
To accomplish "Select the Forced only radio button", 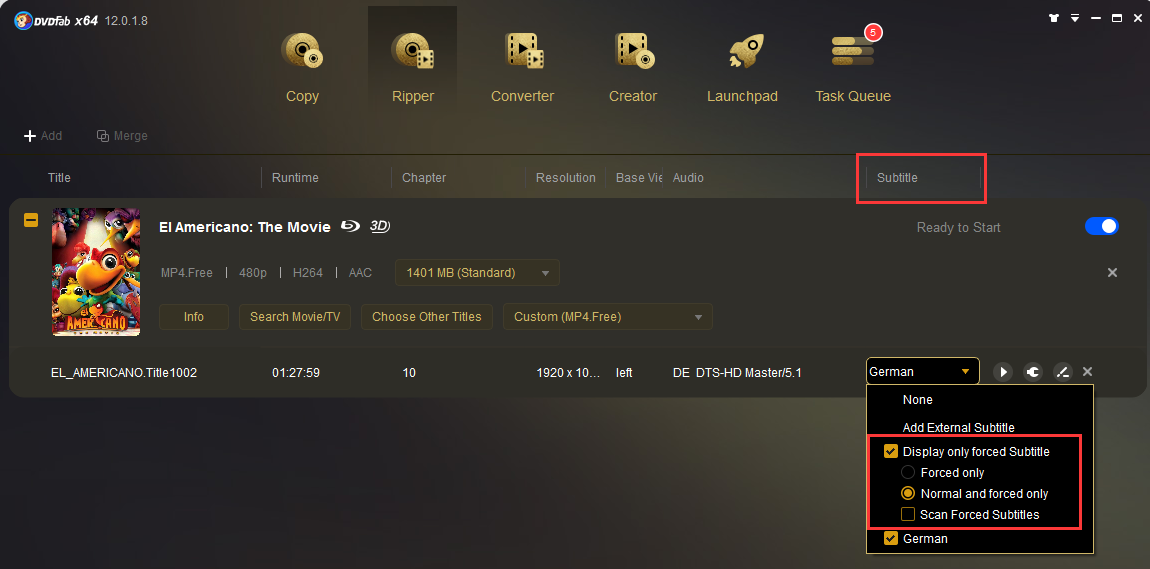I will [908, 472].
